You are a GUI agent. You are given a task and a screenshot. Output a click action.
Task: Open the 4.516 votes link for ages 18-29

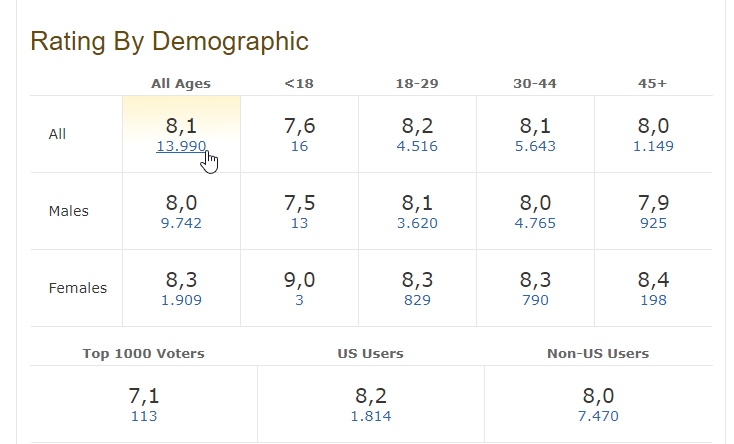pyautogui.click(x=417, y=146)
